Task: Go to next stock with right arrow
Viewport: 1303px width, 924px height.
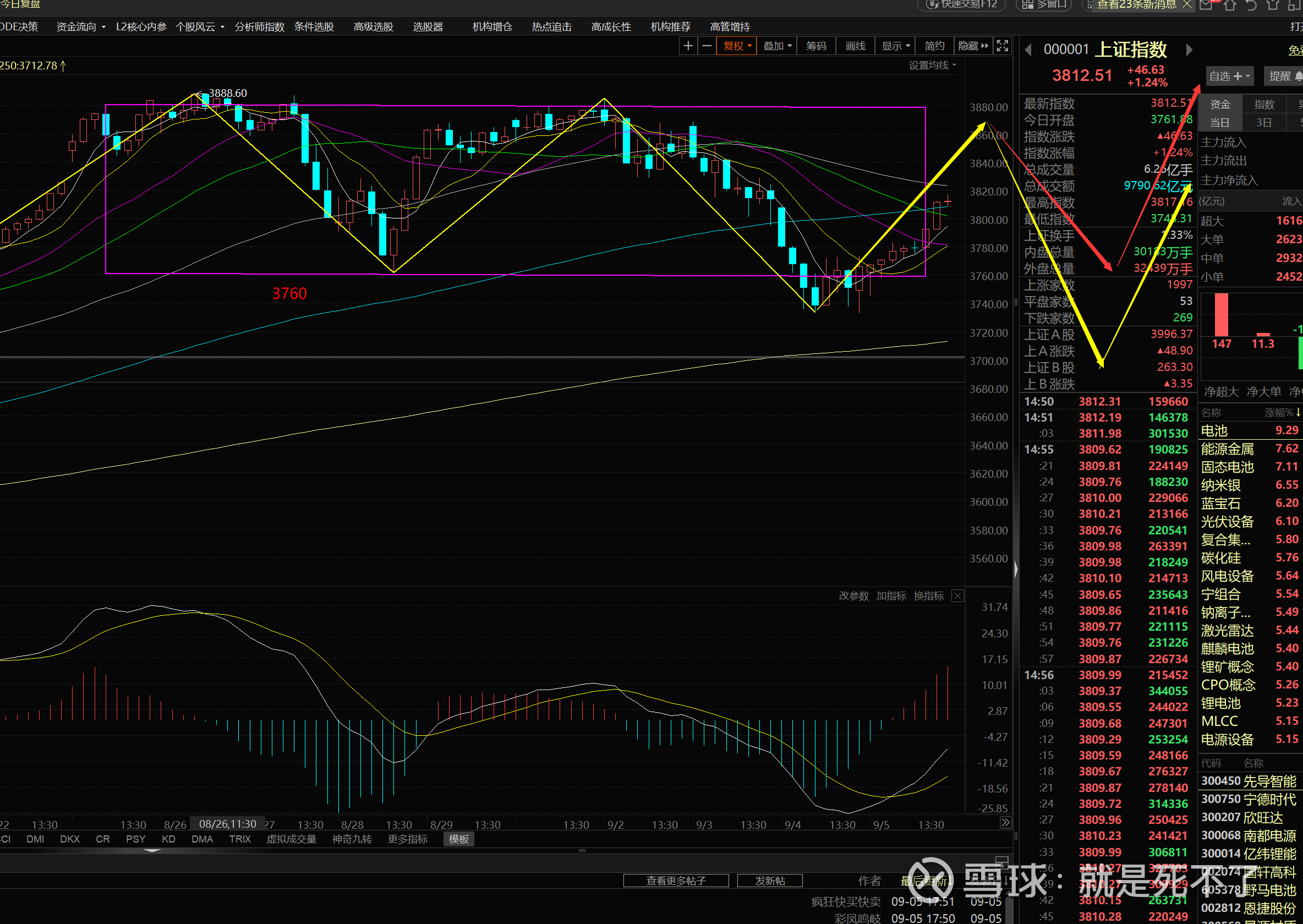Action: 1189,50
